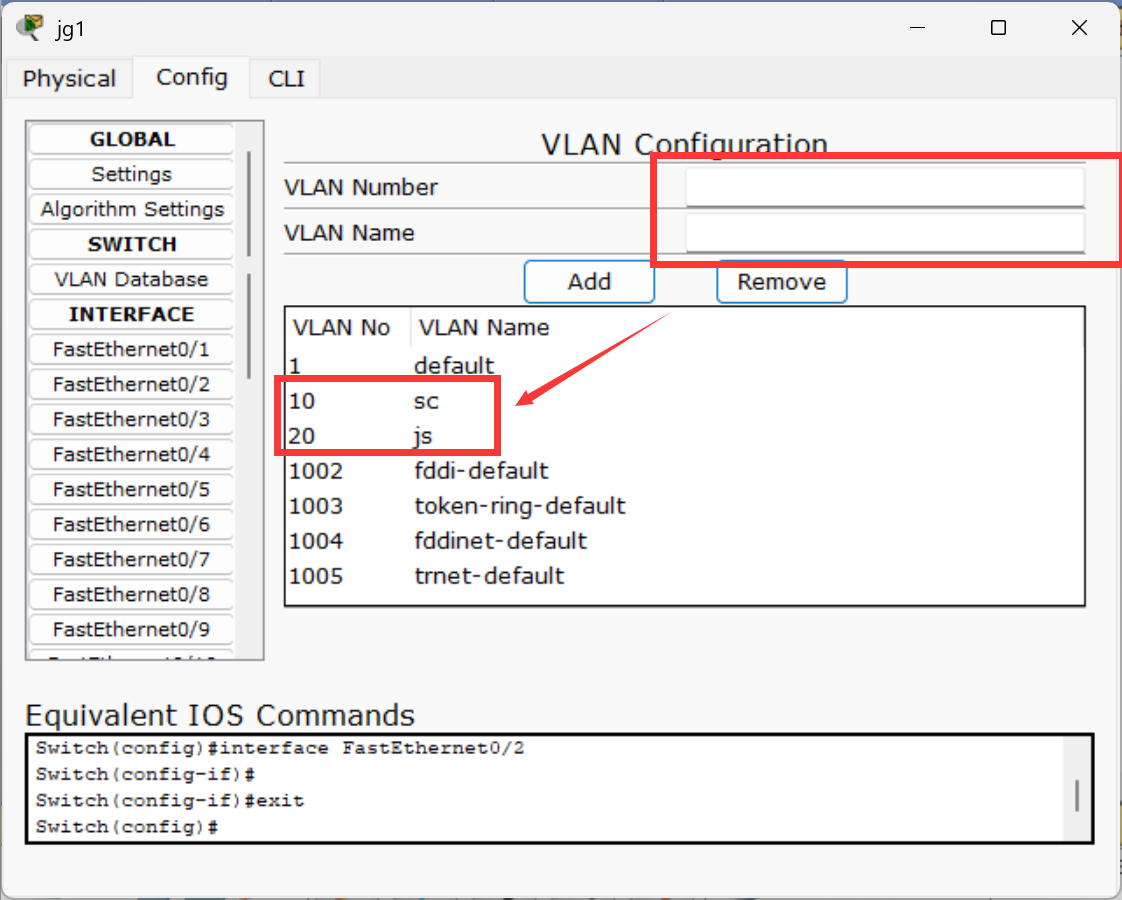
Task: Open Algorithm Settings
Action: 132,209
